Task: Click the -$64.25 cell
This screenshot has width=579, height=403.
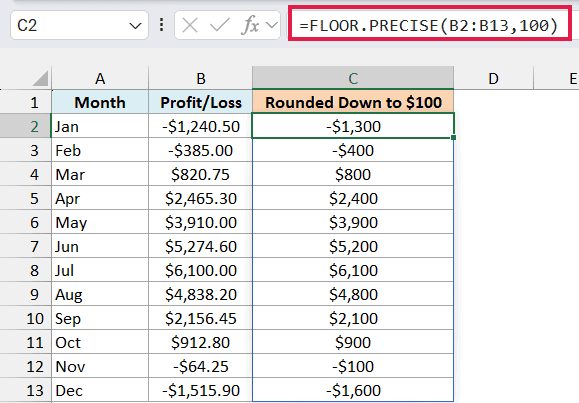Action: (201, 366)
